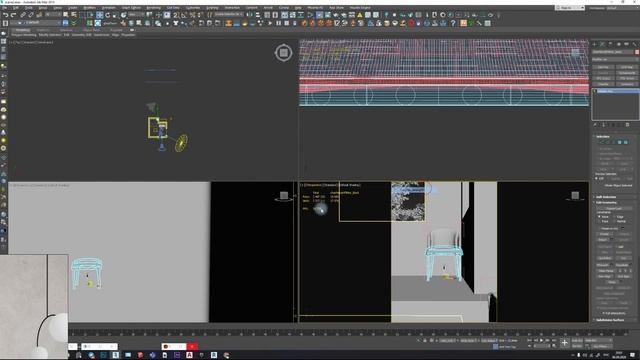The width and height of the screenshot is (640, 360).
Task: Activate the Select and Move tool
Action: coord(99,15)
